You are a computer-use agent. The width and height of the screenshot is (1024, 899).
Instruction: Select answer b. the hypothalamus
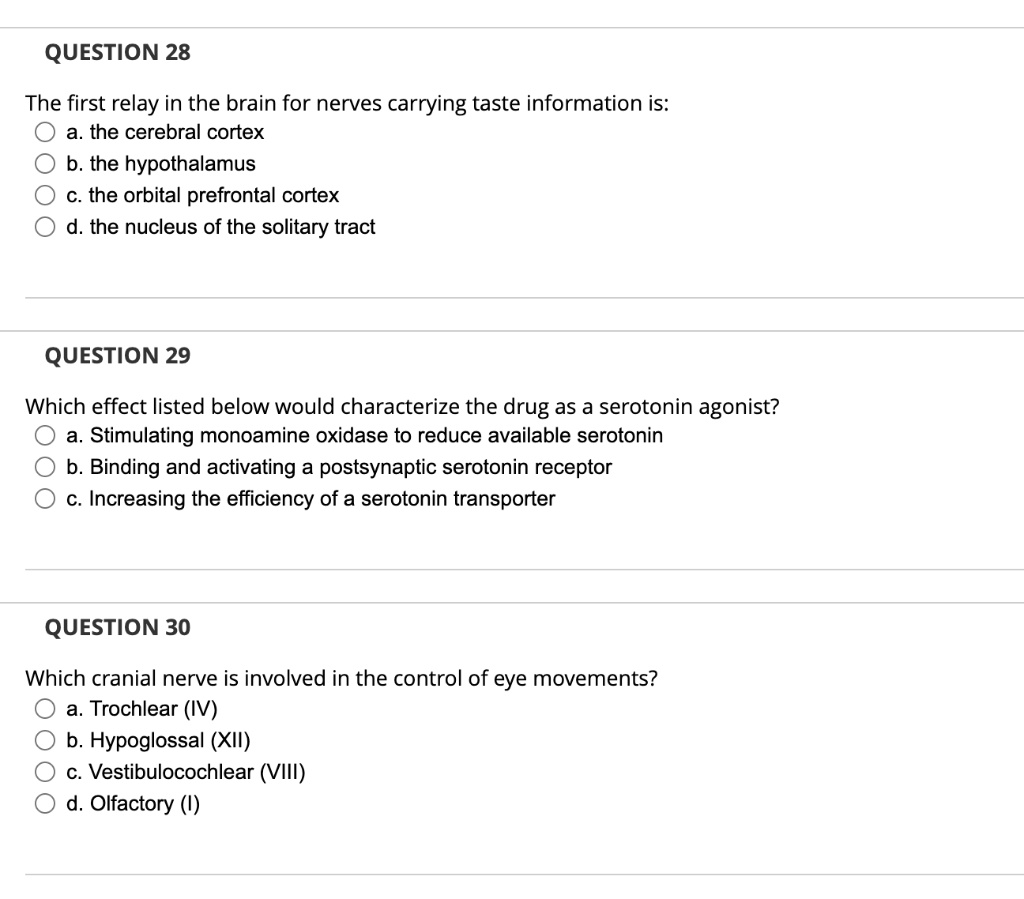pyautogui.click(x=46, y=163)
